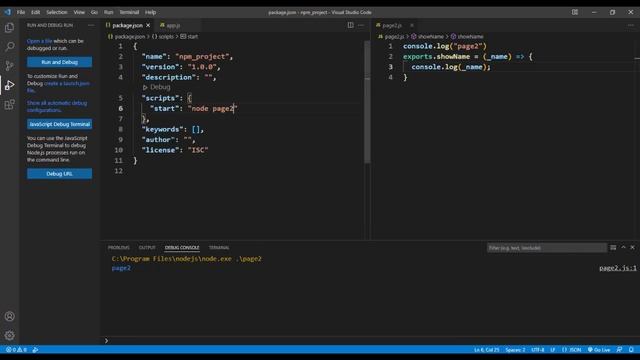Open the Help menu
This screenshot has width=640, height=360.
pos(150,12)
